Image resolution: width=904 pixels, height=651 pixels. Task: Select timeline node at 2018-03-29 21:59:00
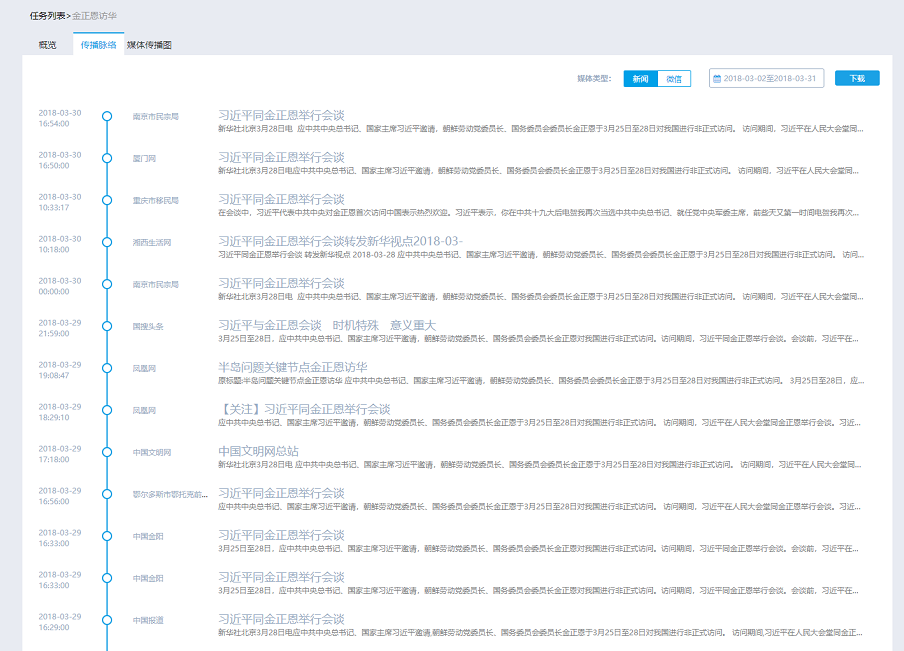[107, 326]
